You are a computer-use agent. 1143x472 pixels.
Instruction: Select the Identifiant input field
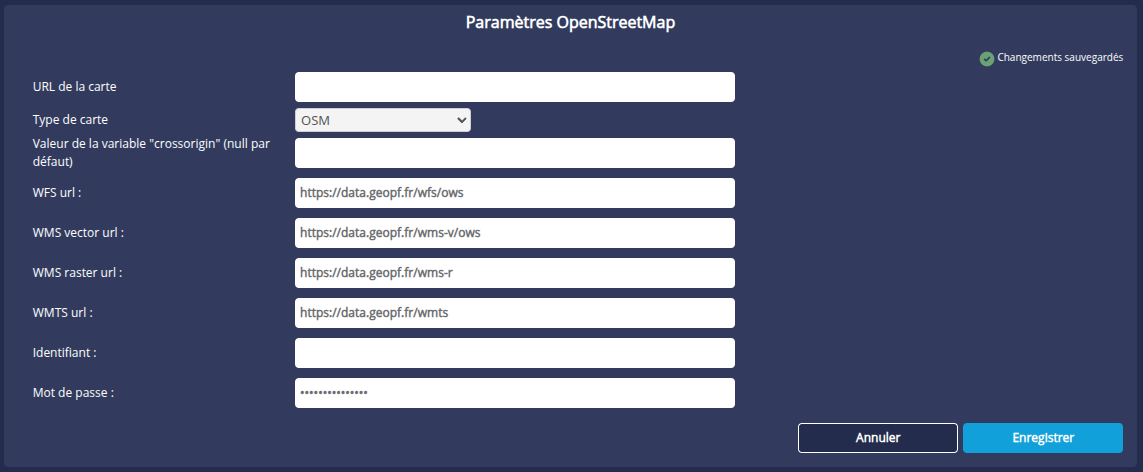(515, 353)
